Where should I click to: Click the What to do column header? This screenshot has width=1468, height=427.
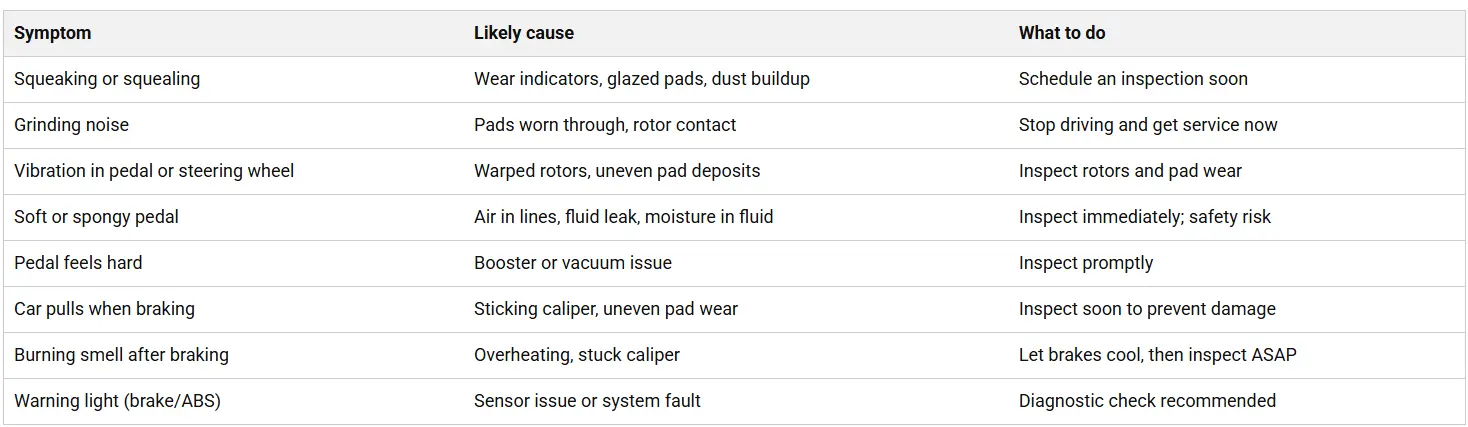[1061, 33]
